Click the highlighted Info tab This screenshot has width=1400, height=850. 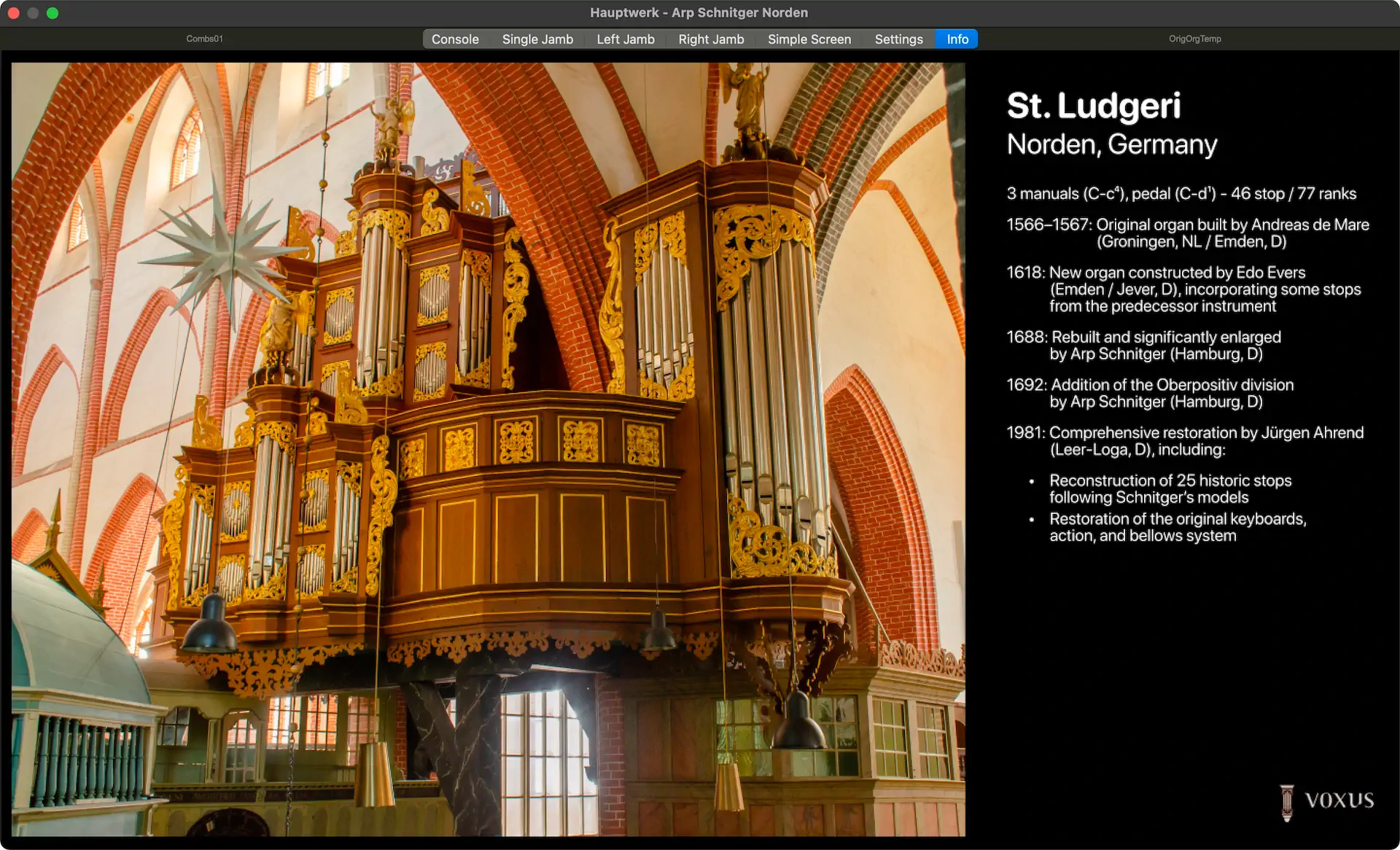[957, 39]
